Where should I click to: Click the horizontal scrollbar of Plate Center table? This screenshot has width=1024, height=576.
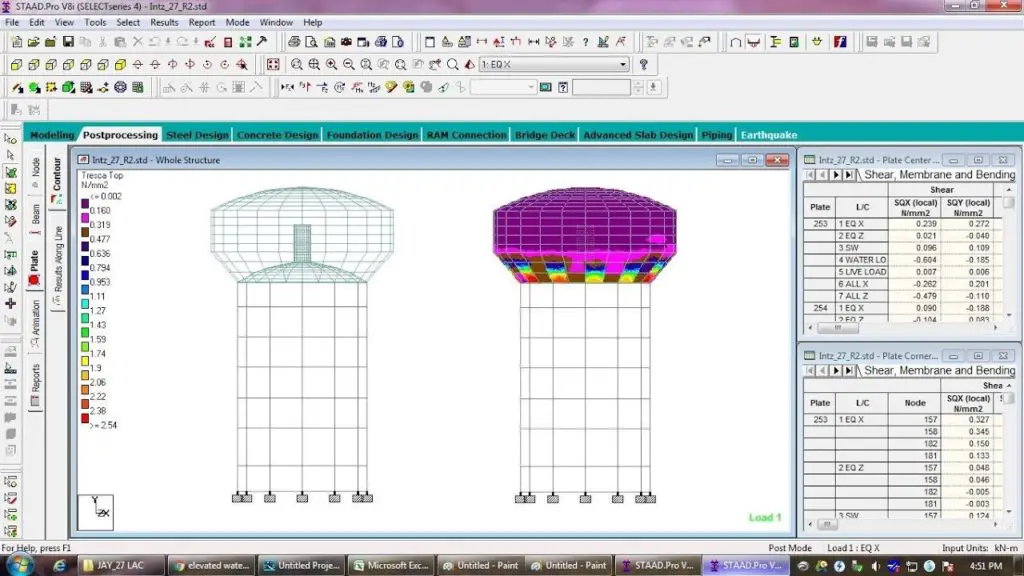[x=903, y=328]
